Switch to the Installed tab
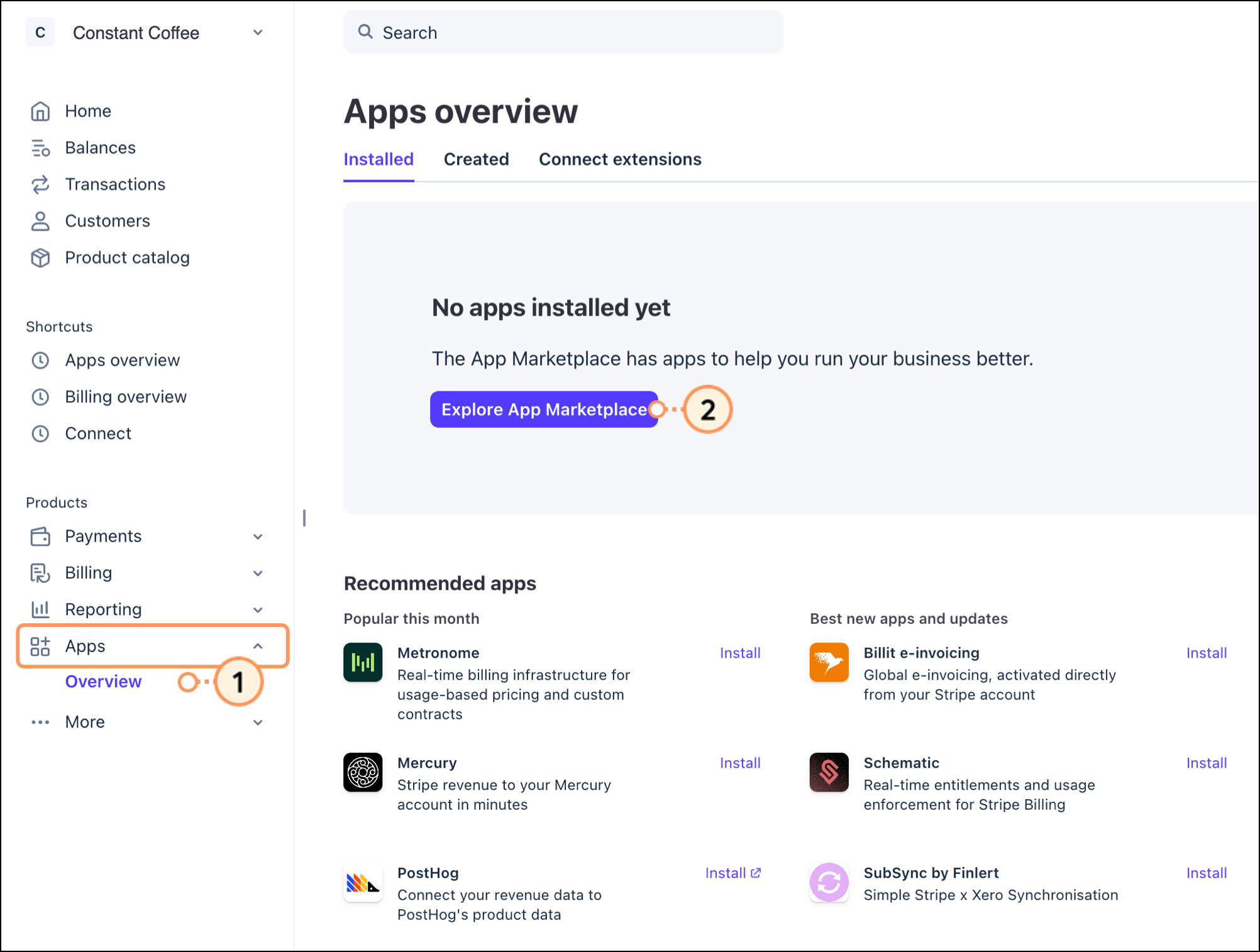The height and width of the screenshot is (952, 1260). (x=379, y=160)
